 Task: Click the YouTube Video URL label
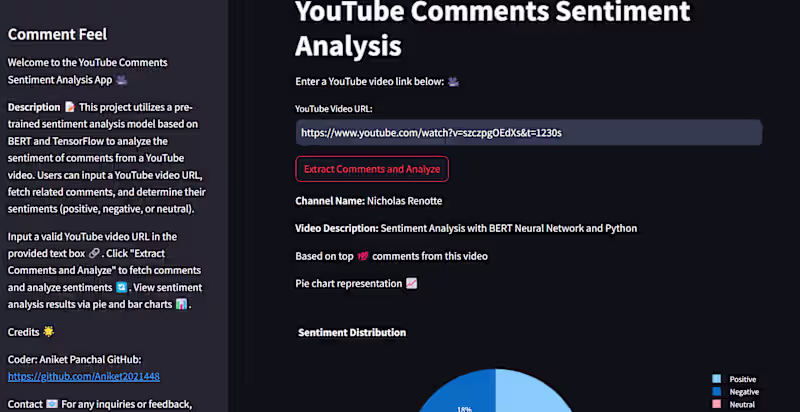coord(334,109)
